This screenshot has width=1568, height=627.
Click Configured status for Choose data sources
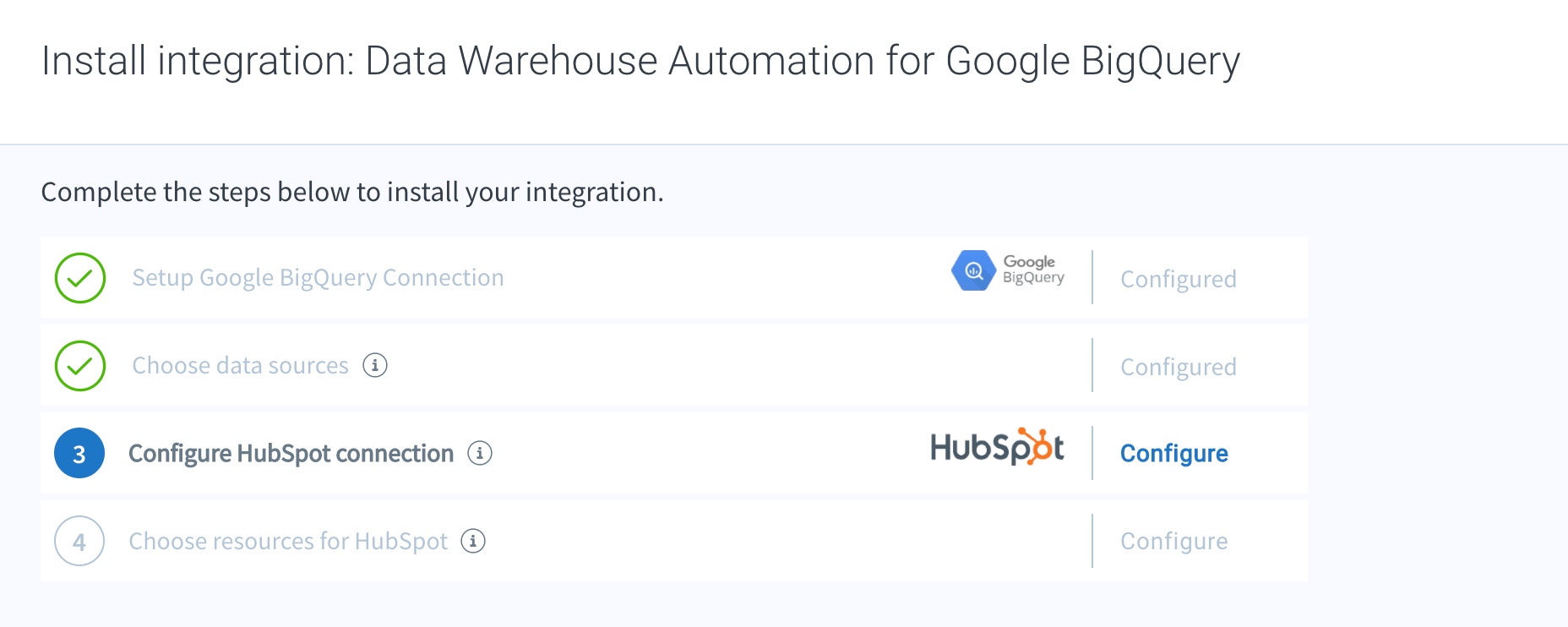click(1178, 367)
